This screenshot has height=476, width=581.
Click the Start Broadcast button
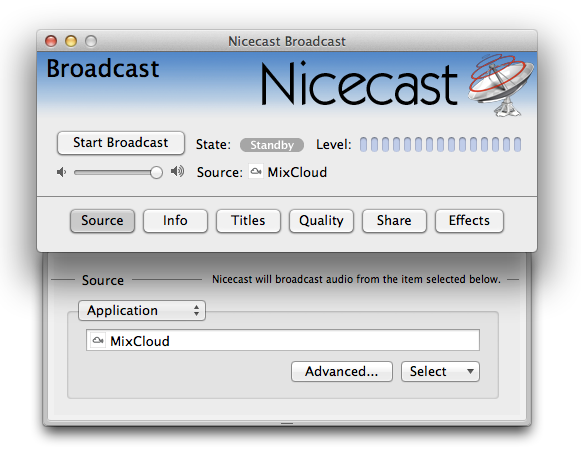[121, 143]
